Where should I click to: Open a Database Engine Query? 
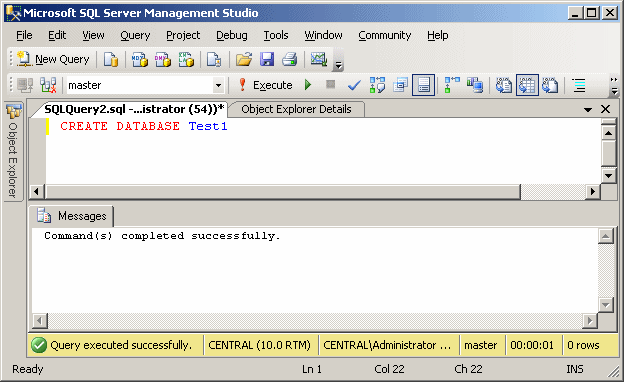[x=111, y=59]
